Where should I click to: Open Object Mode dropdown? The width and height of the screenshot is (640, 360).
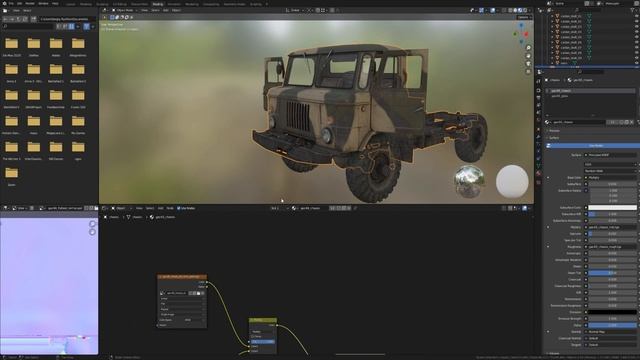point(125,10)
